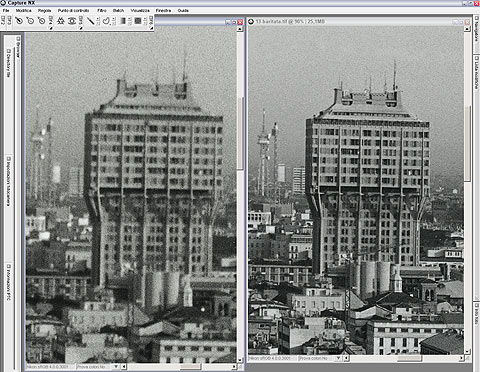Image resolution: width=480 pixels, height=372 pixels.
Task: Toggle the Informazioni IPTC side palette
Action: (9, 282)
